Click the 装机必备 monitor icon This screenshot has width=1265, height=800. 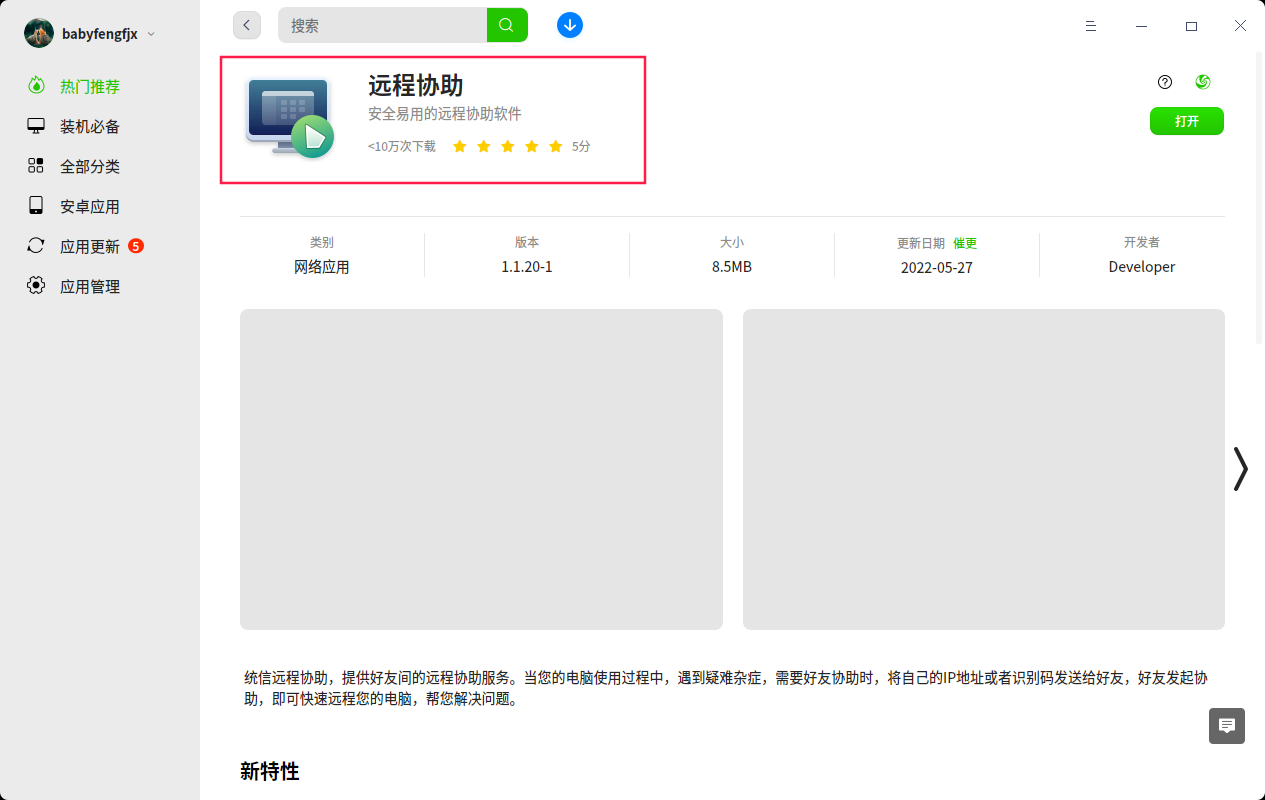(36, 126)
